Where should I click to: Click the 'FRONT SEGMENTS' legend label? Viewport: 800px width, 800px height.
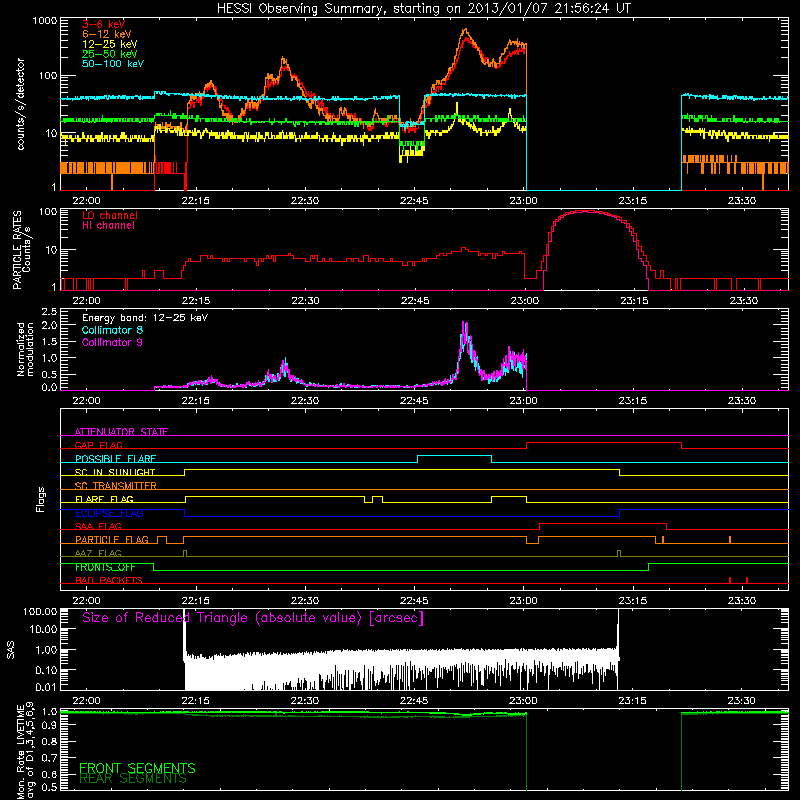tap(137, 768)
